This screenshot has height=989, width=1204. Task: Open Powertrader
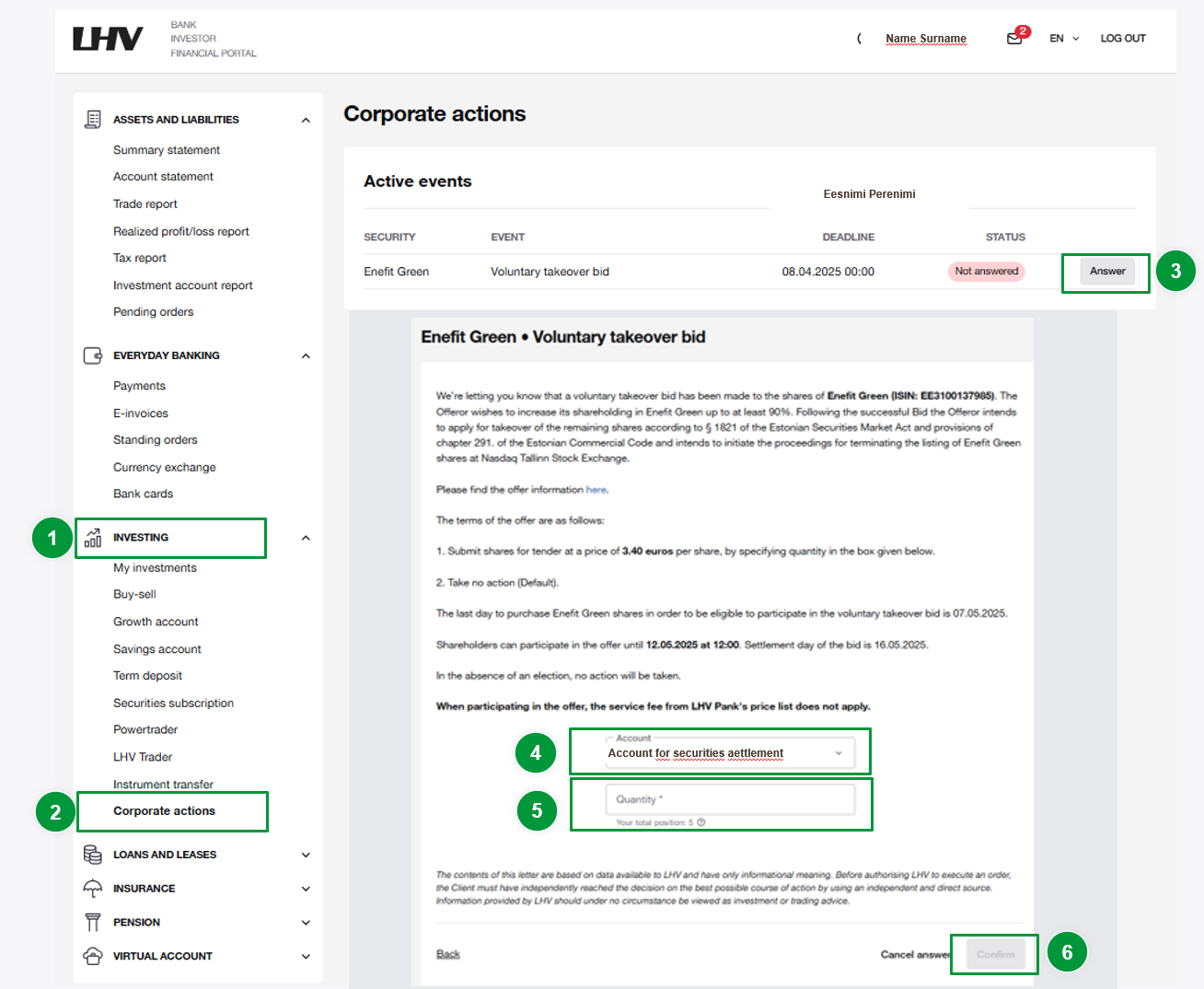point(145,729)
